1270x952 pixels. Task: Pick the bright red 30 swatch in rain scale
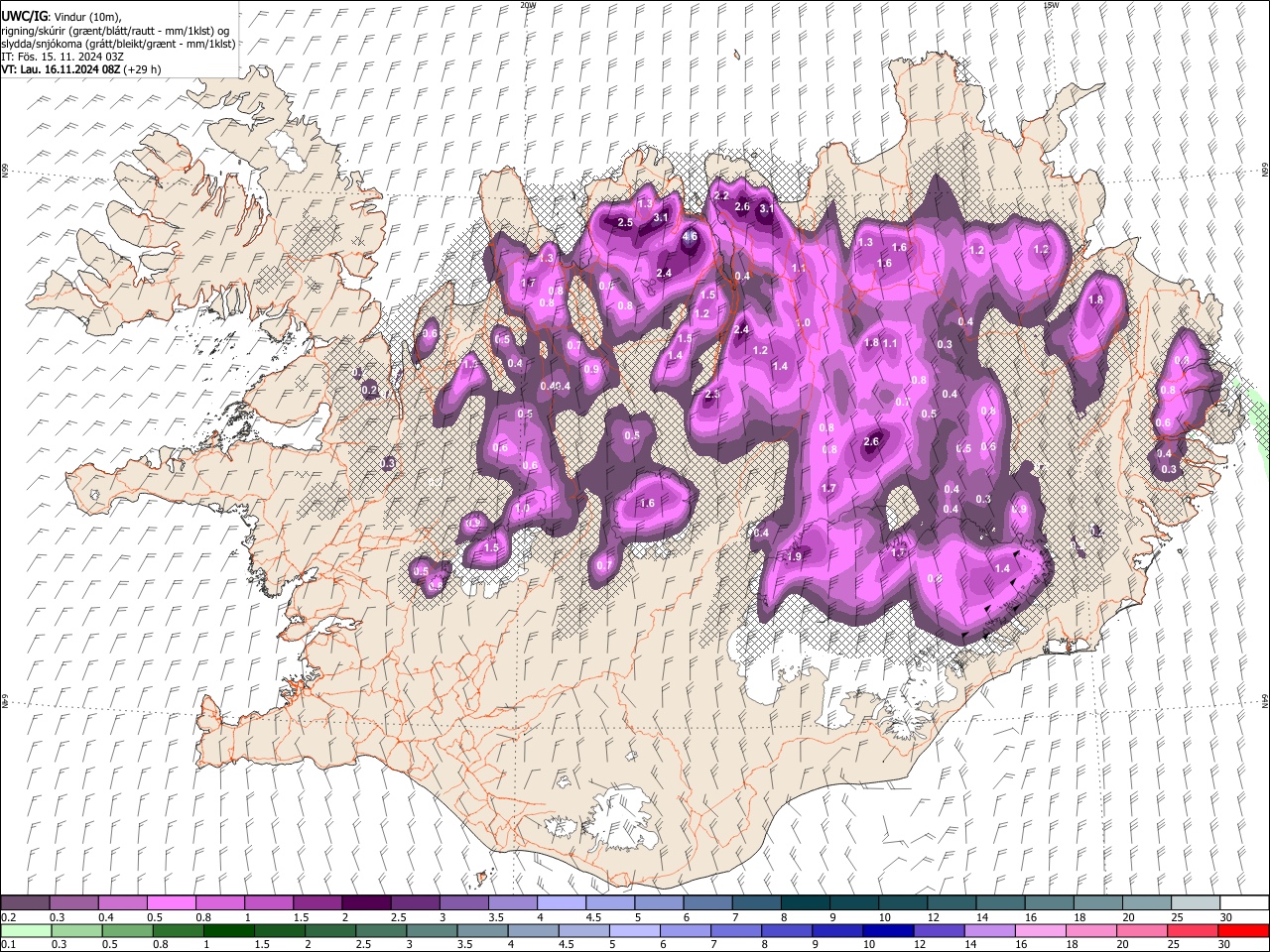(1242, 930)
